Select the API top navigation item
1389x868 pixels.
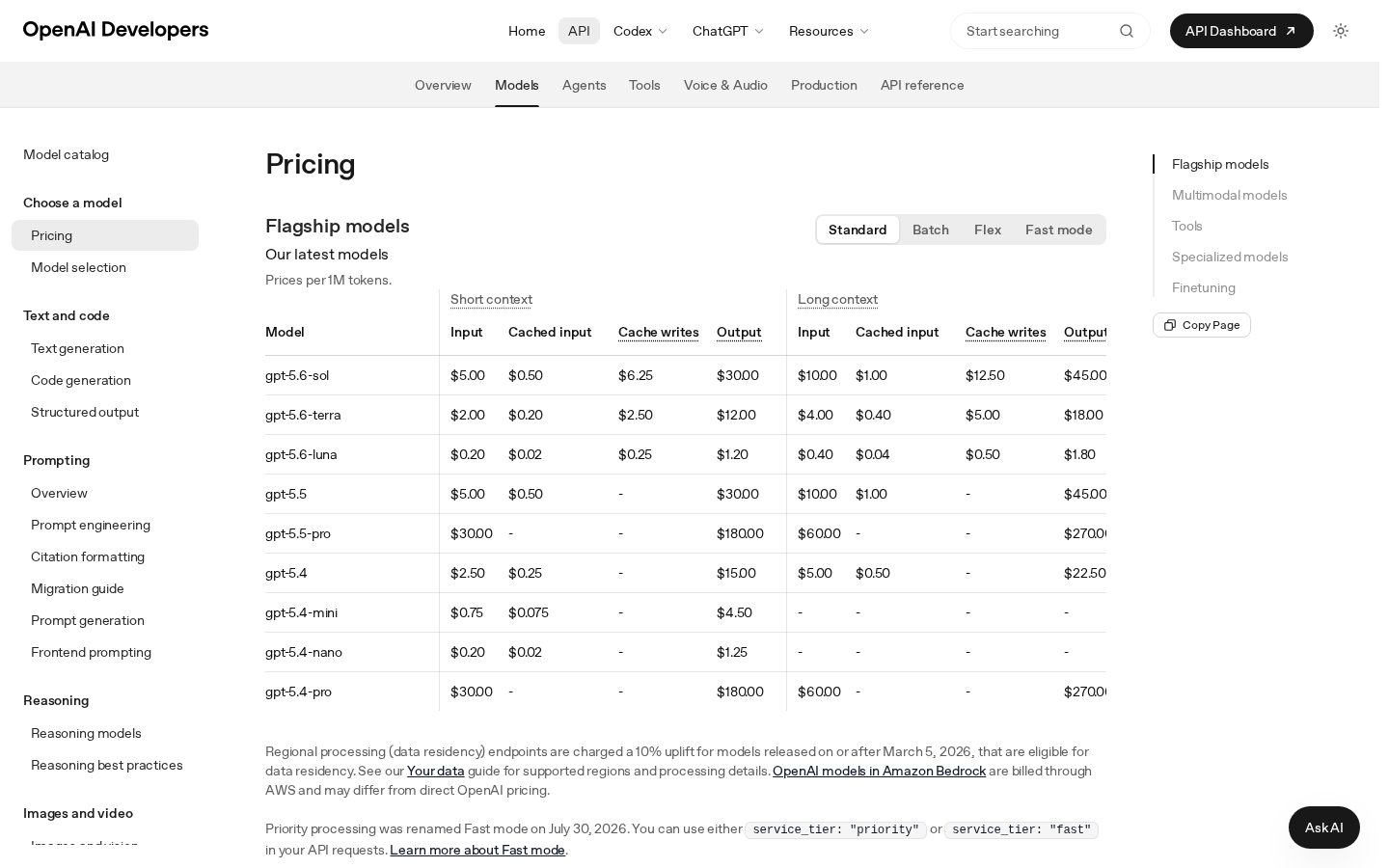pos(579,31)
